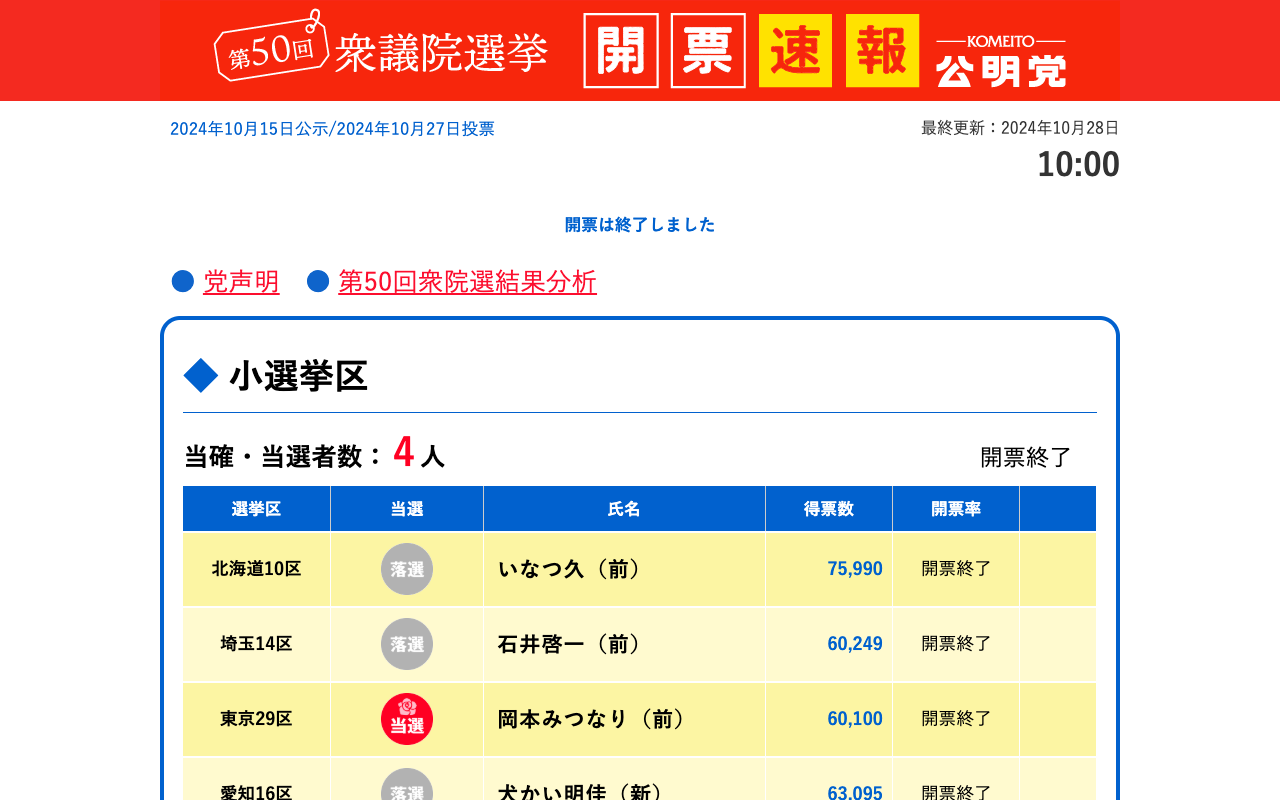This screenshot has height=800, width=1280.
Task: Click 開票終了 status beside the winner count
Action: tap(1026, 457)
